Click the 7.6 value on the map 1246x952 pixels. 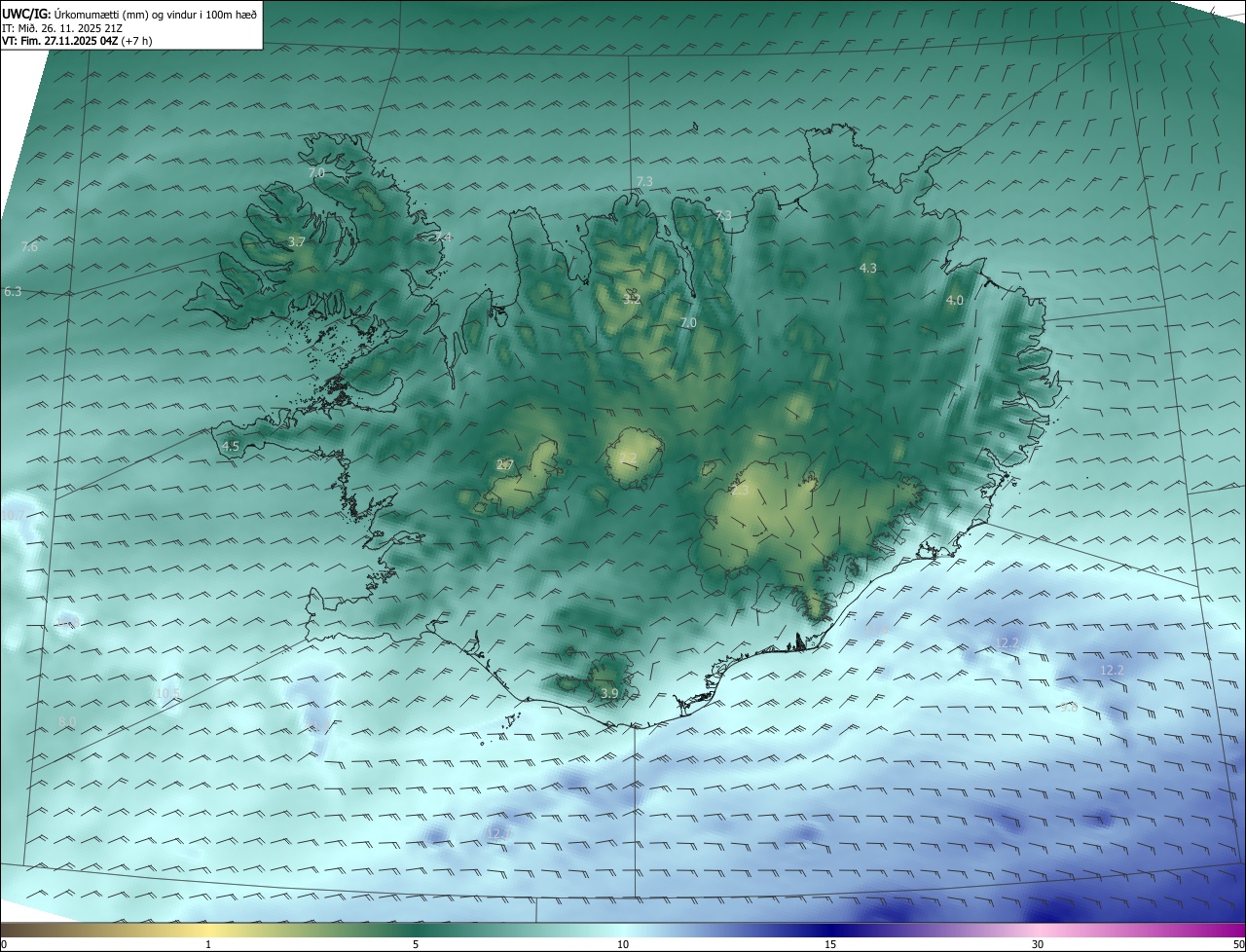29,247
